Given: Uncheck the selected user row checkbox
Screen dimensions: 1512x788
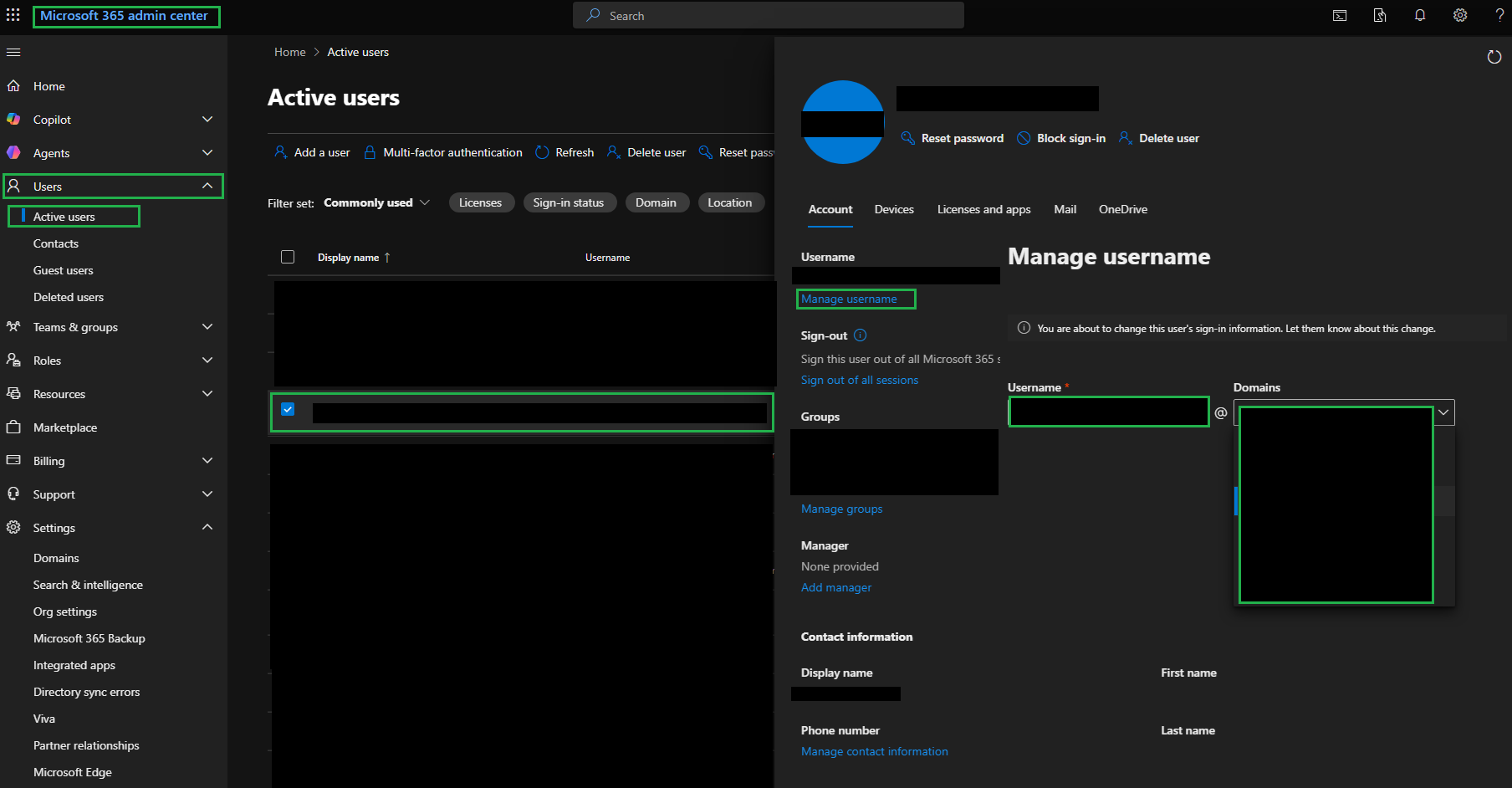Looking at the screenshot, I should point(288,409).
